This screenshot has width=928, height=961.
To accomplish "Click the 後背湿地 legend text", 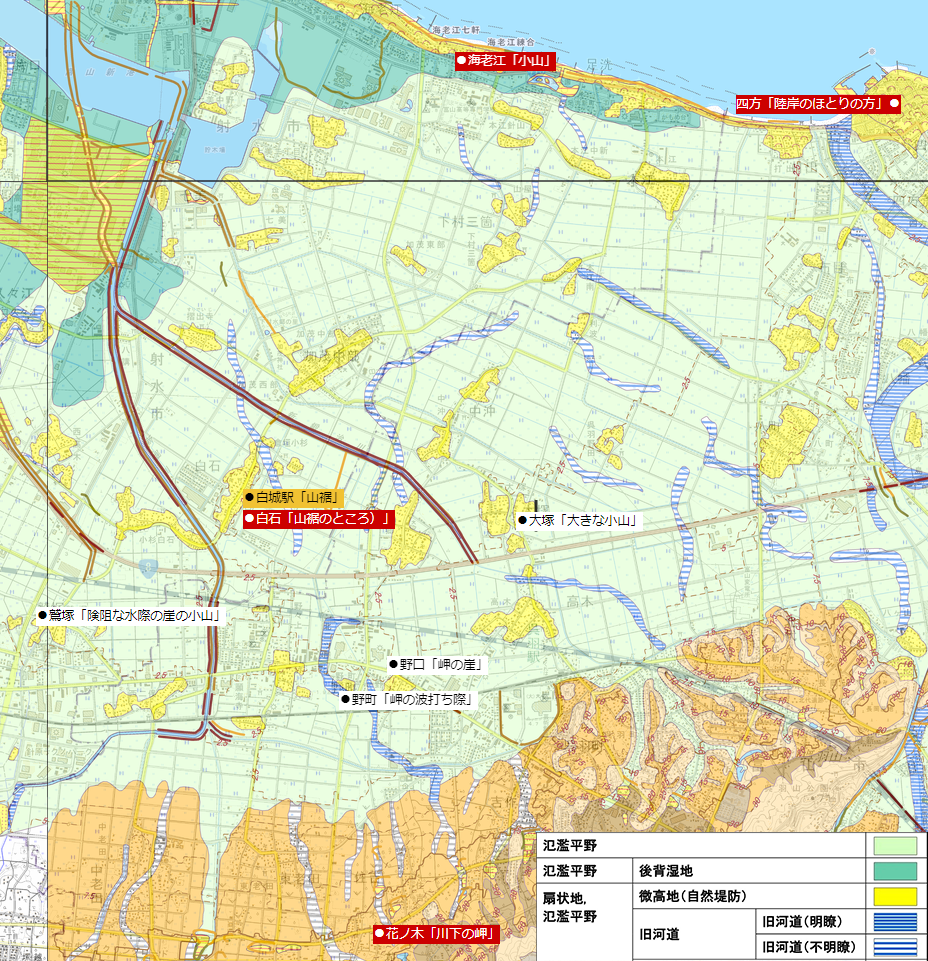I will (x=665, y=871).
